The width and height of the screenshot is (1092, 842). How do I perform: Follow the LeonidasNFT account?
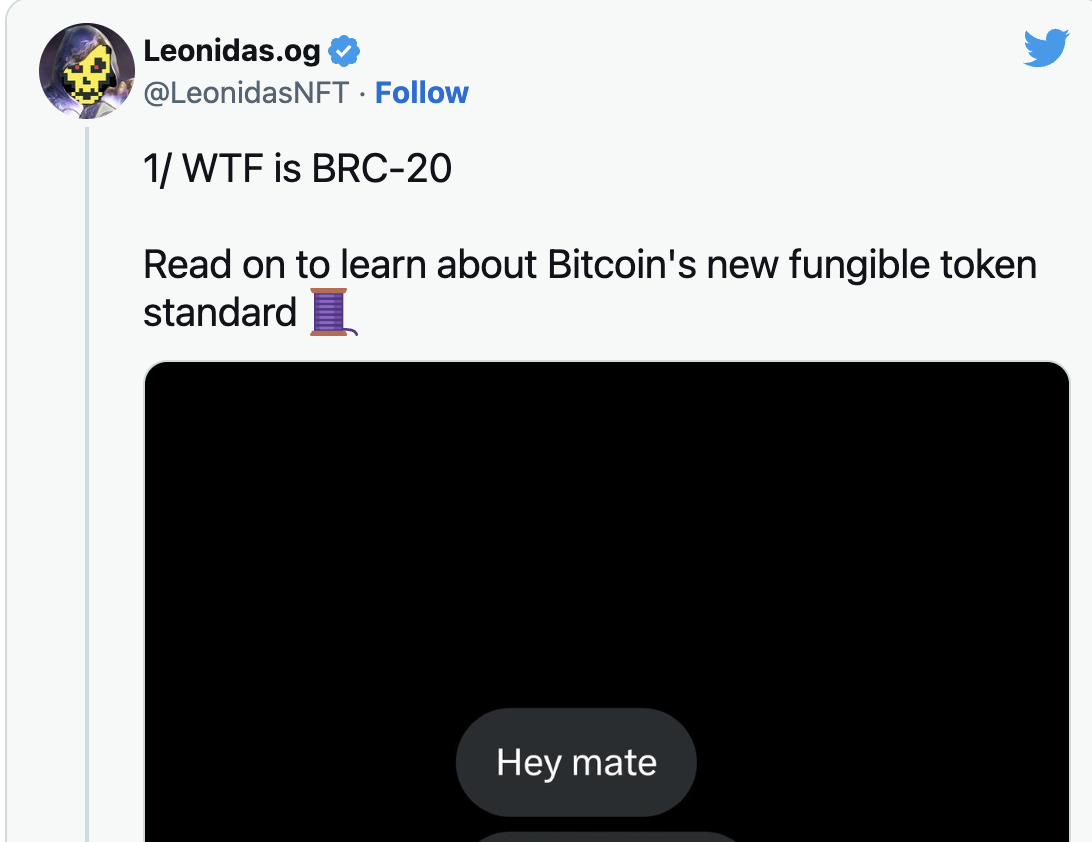pos(421,93)
